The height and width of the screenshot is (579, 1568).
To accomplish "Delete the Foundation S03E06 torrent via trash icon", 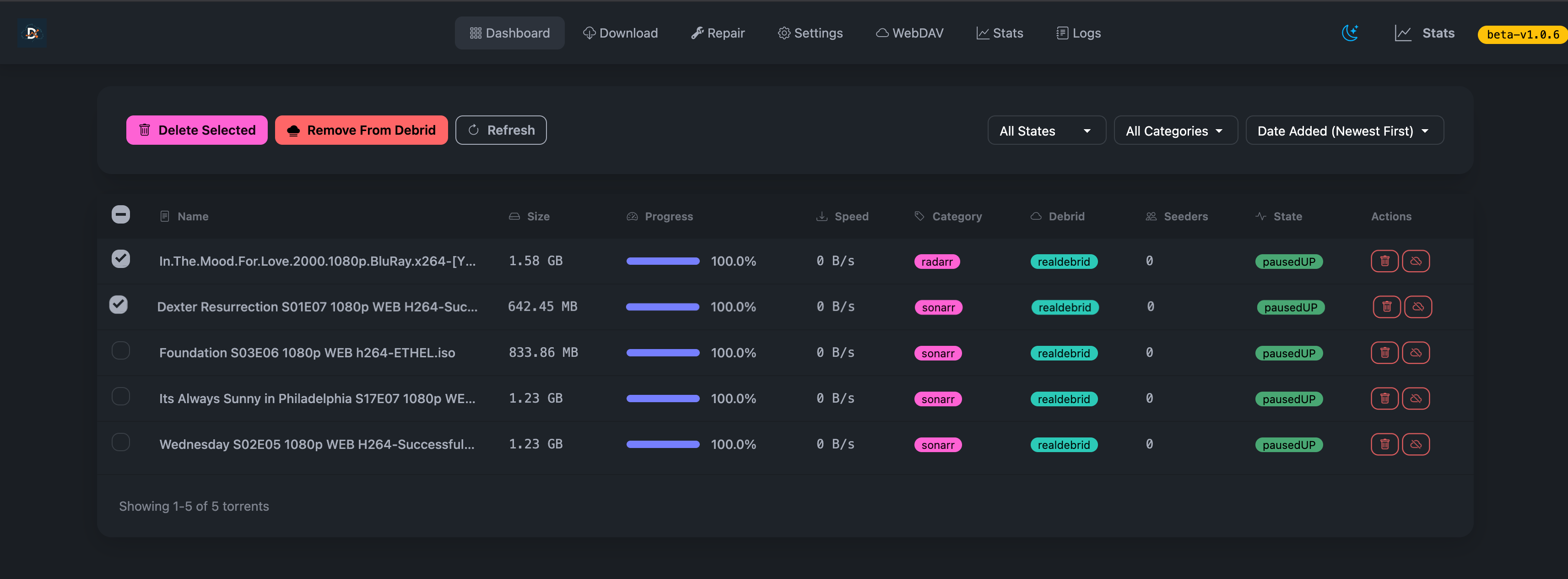I will coord(1385,352).
